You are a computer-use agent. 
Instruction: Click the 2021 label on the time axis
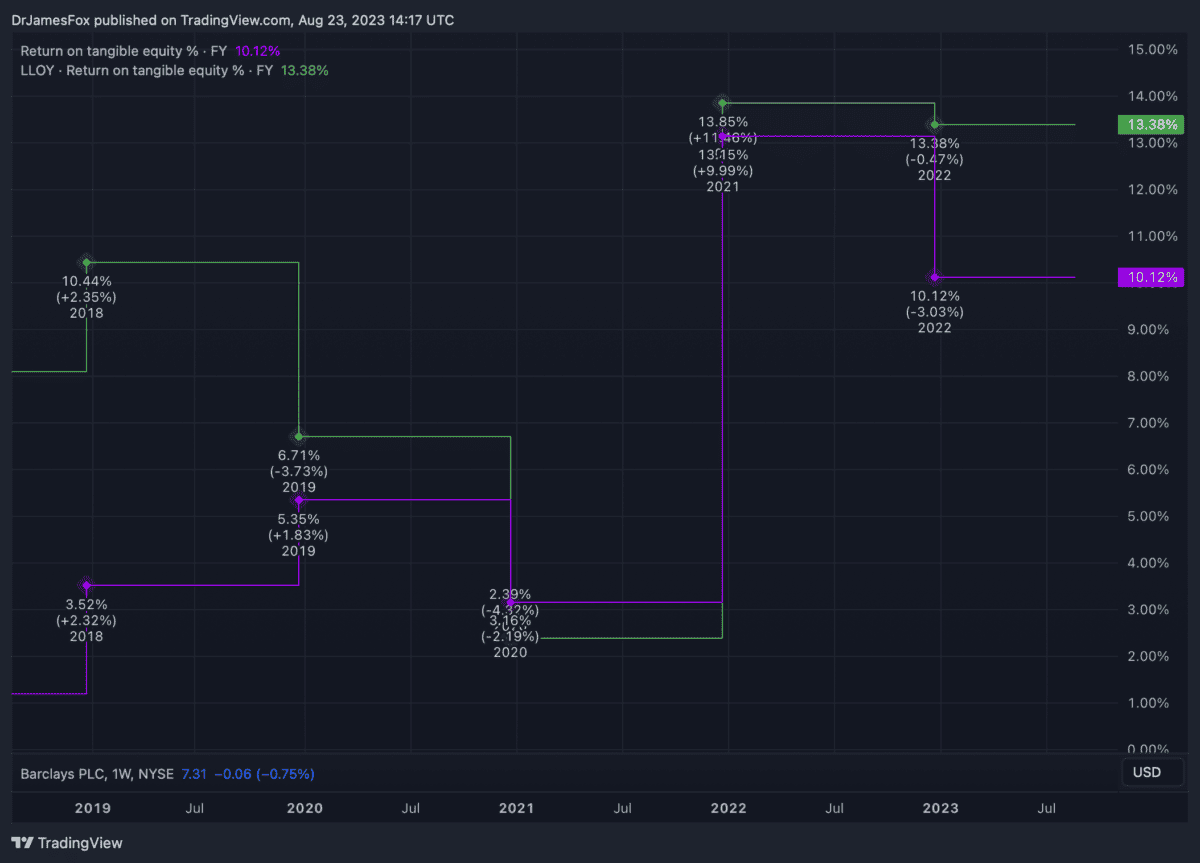(x=516, y=808)
